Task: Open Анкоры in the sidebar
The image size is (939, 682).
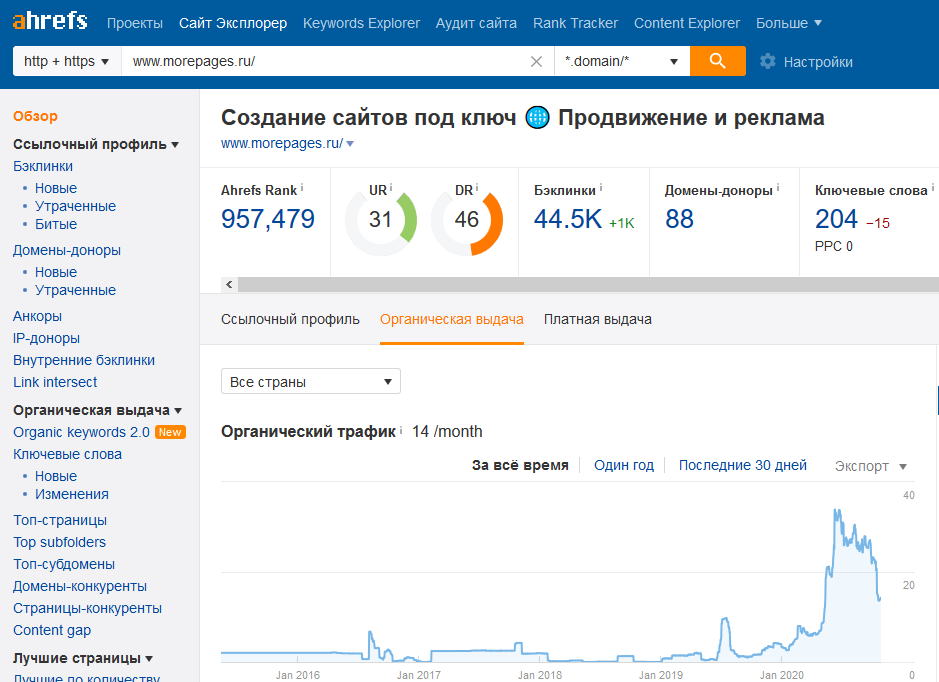Action: (x=37, y=316)
